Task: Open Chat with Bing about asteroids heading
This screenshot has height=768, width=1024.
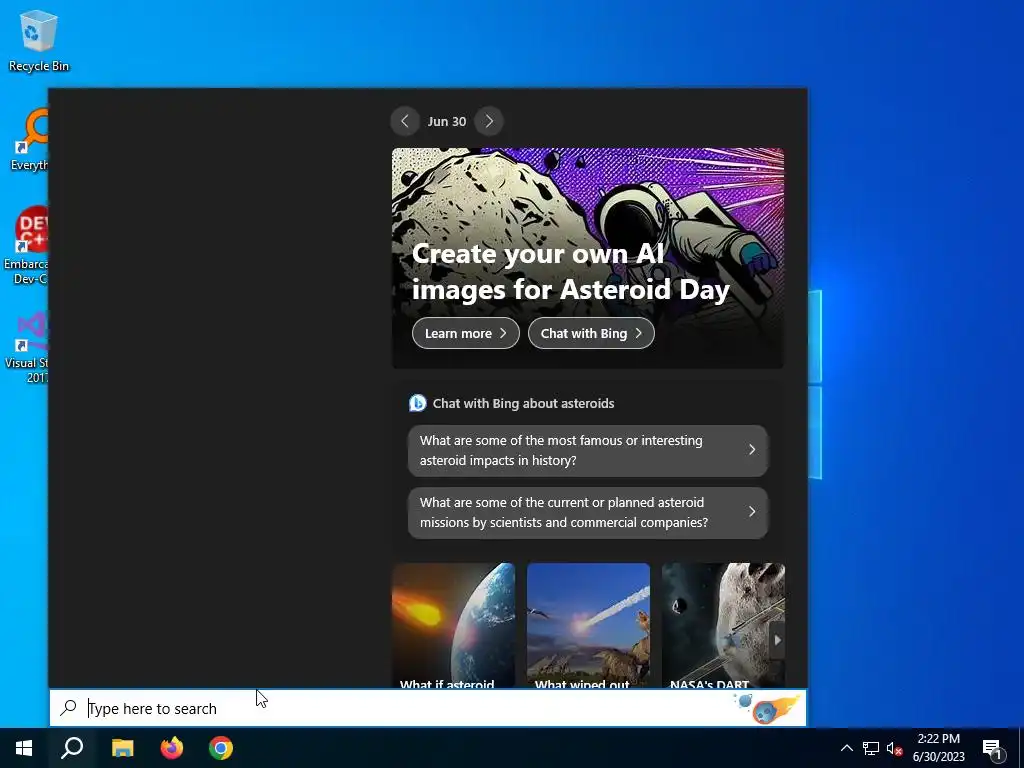Action: 523,404
